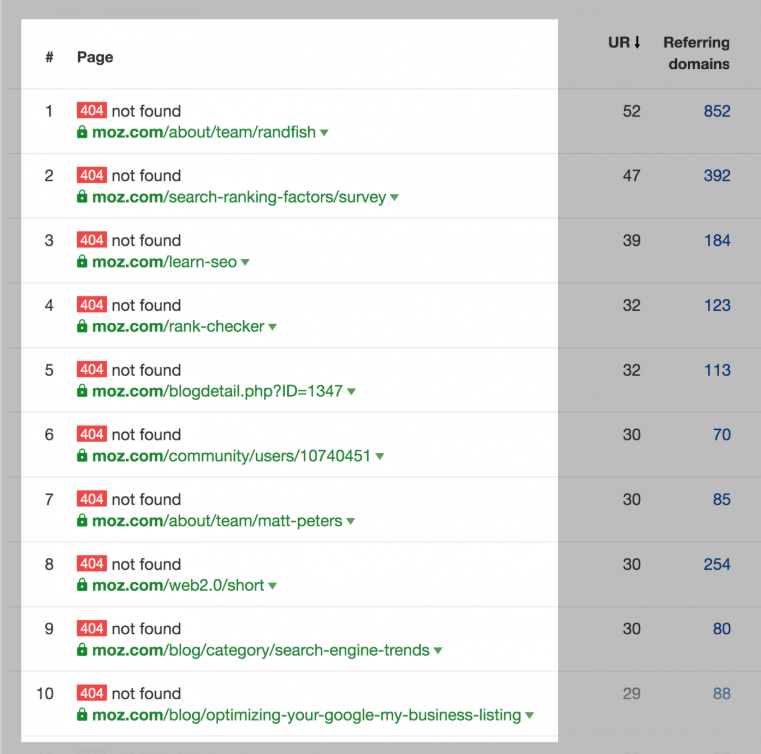761x754 pixels.
Task: Open the moz.com/search-ranking-factors/survey link
Action: click(239, 197)
